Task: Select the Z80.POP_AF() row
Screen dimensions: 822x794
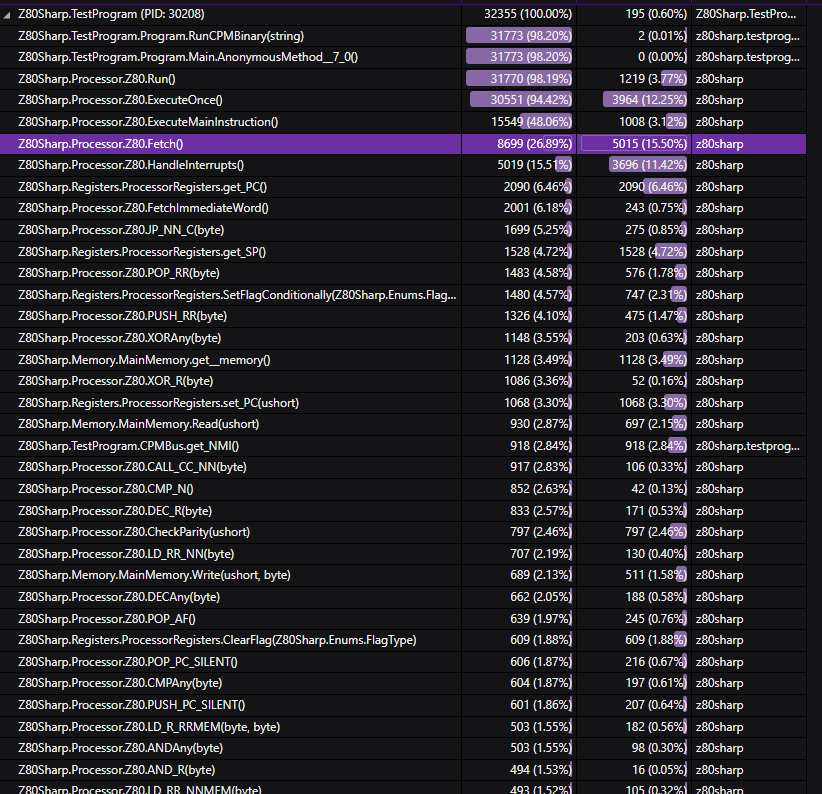Action: point(403,618)
